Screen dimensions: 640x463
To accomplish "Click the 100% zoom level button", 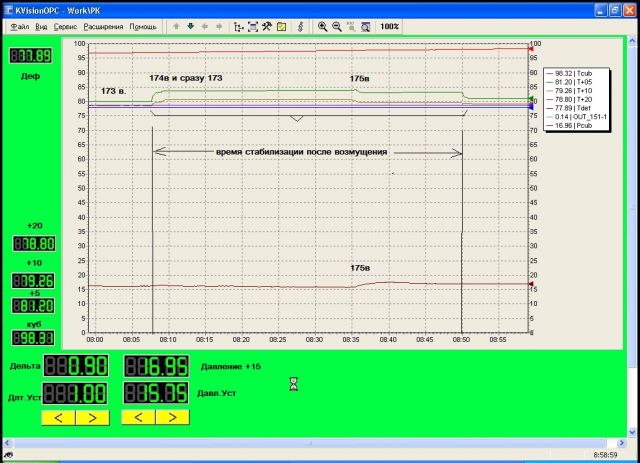I will tap(391, 26).
